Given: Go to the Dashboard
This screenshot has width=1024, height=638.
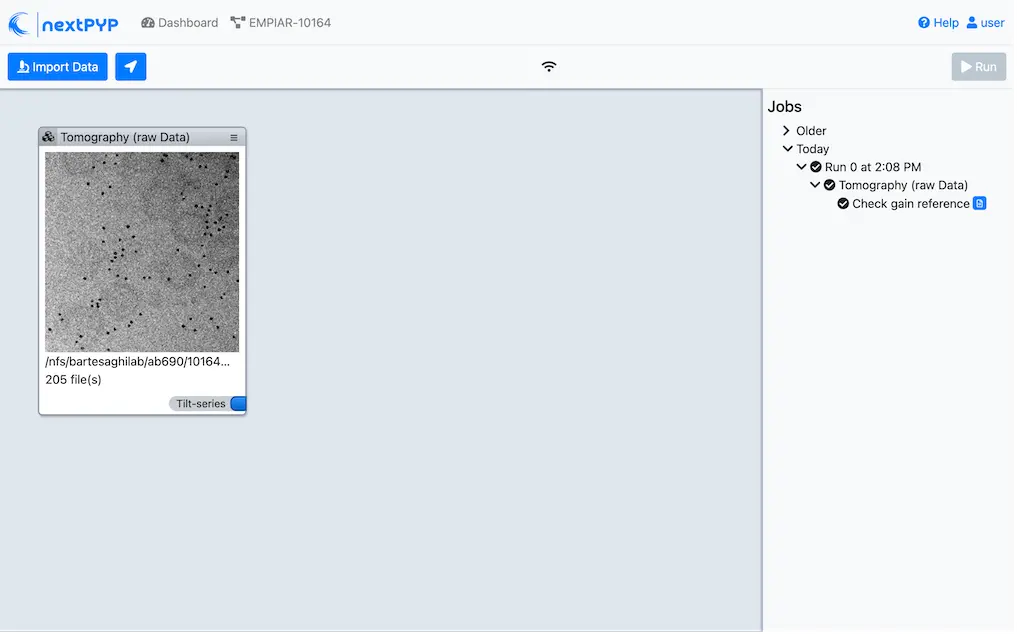Looking at the screenshot, I should pyautogui.click(x=180, y=23).
